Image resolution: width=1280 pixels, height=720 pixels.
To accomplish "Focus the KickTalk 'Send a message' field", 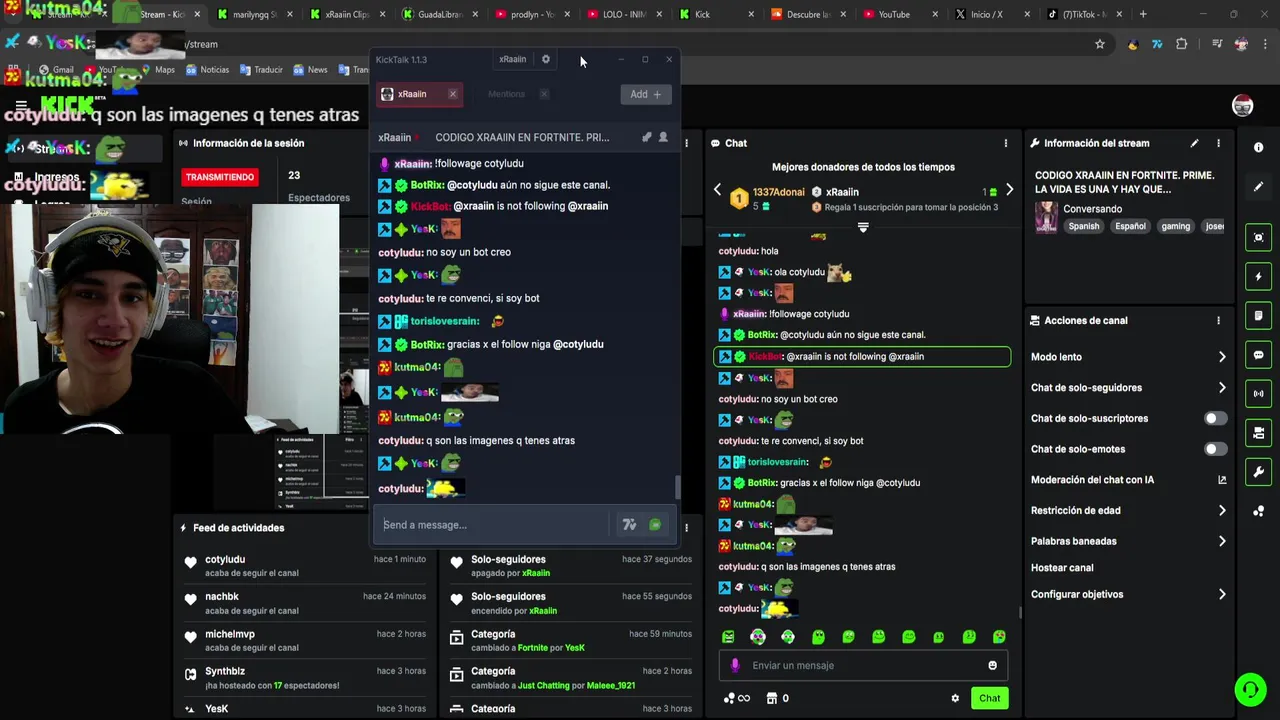I will [x=494, y=525].
